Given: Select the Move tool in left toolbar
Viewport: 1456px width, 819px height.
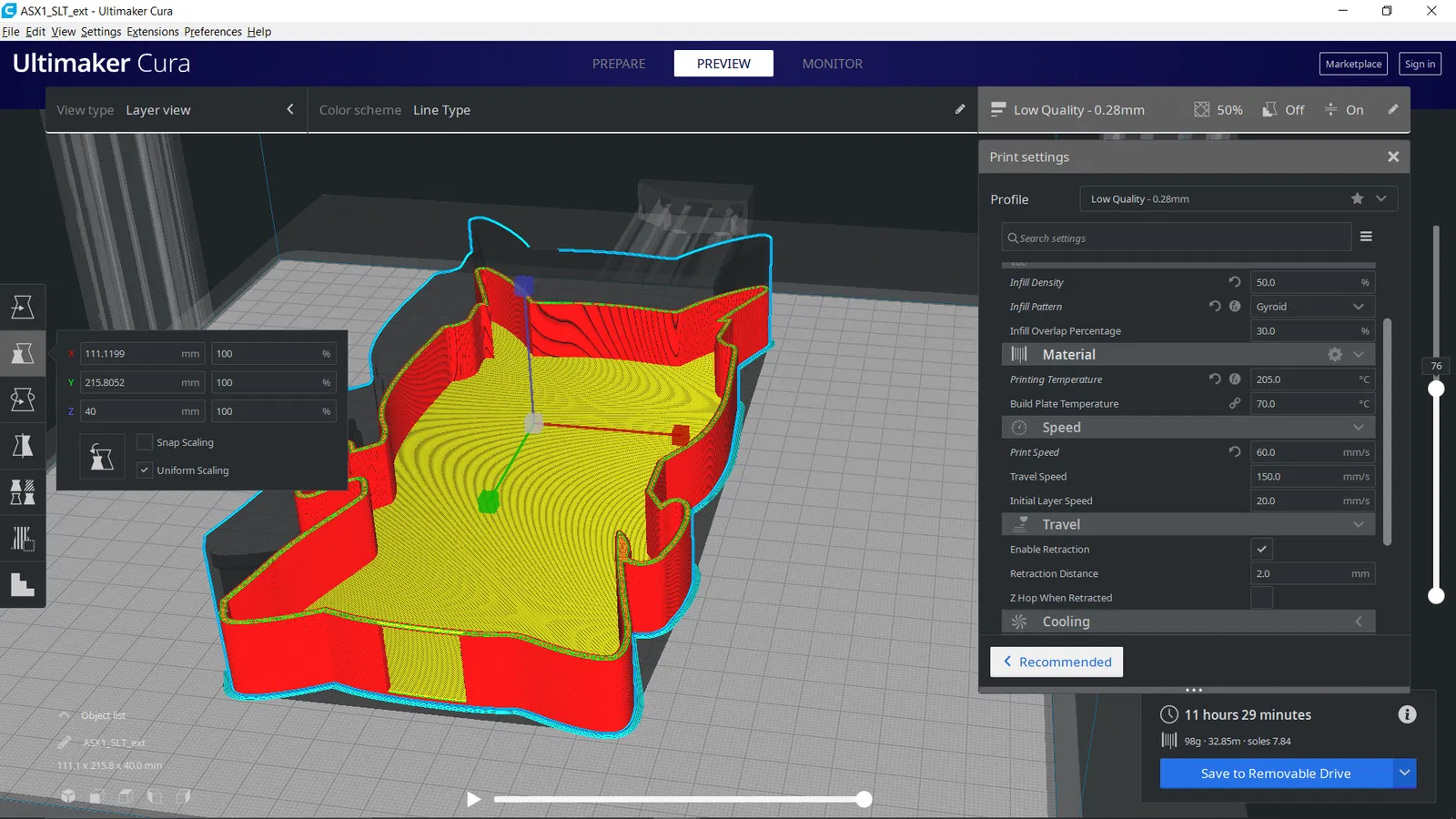Looking at the screenshot, I should [23, 308].
